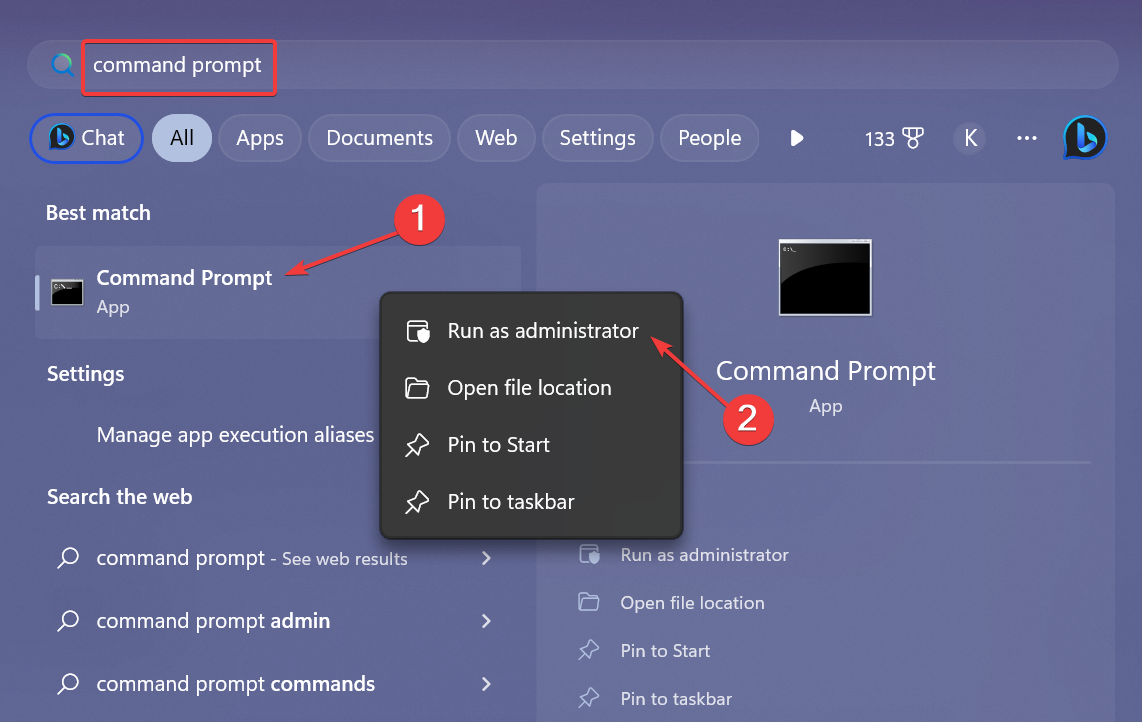Expand the "command prompt admin" suggestion chevron
This screenshot has width=1142, height=722.
487,621
